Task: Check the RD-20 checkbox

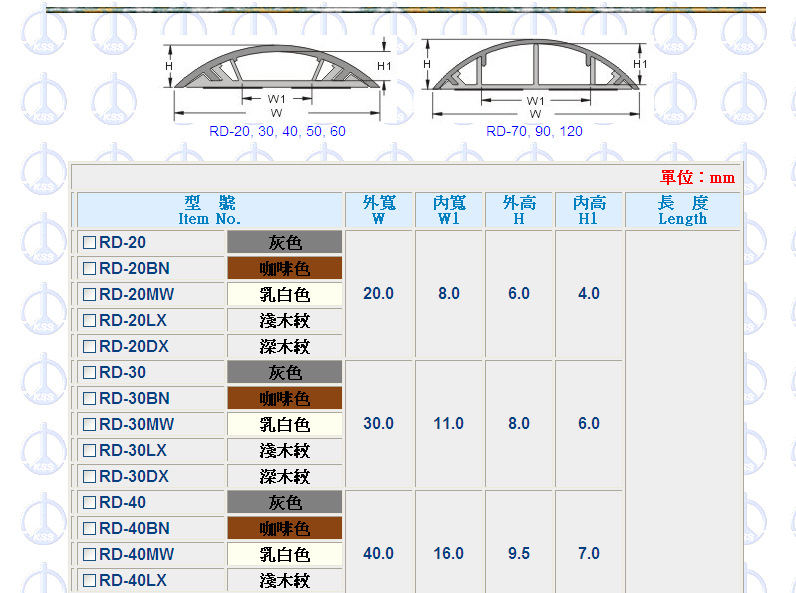Action: click(x=89, y=242)
